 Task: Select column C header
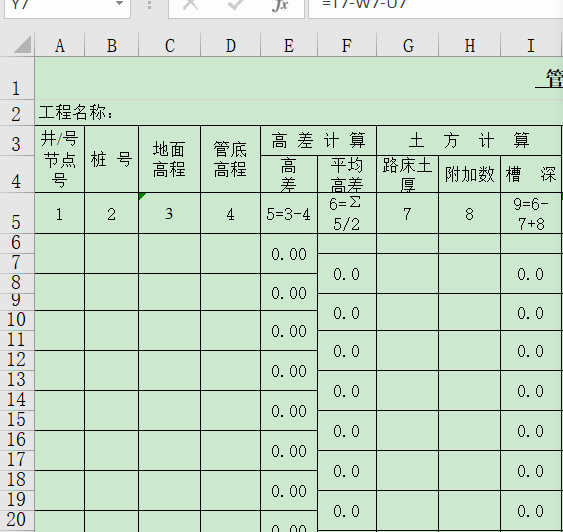pos(169,45)
